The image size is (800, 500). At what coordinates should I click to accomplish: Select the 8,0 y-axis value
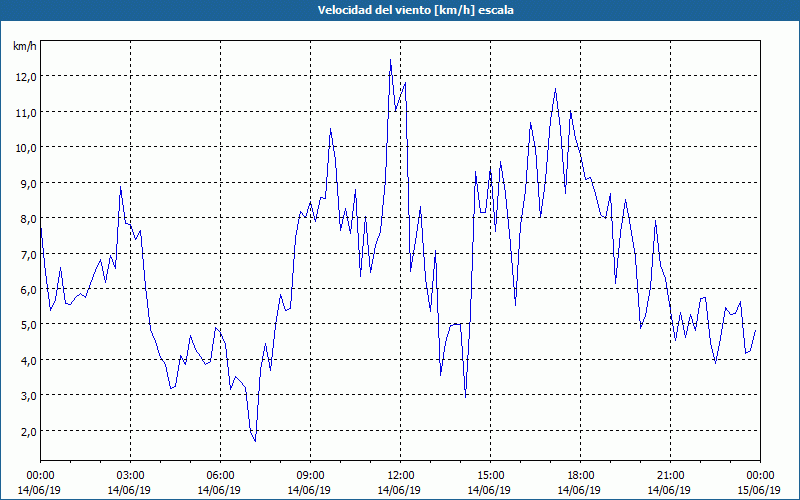click(x=29, y=219)
